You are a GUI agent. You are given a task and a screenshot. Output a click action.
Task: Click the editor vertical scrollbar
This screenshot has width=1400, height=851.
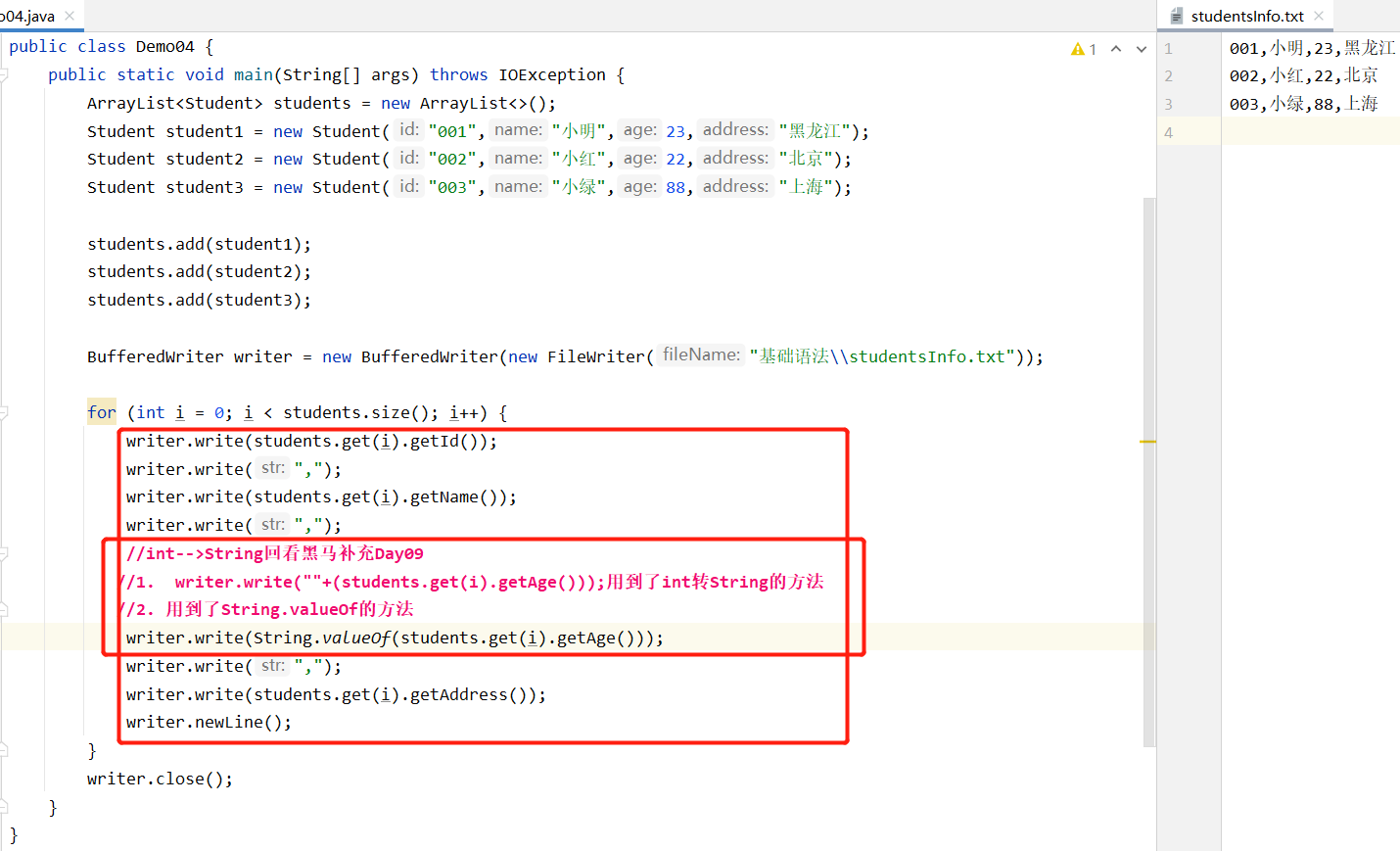point(1149,472)
